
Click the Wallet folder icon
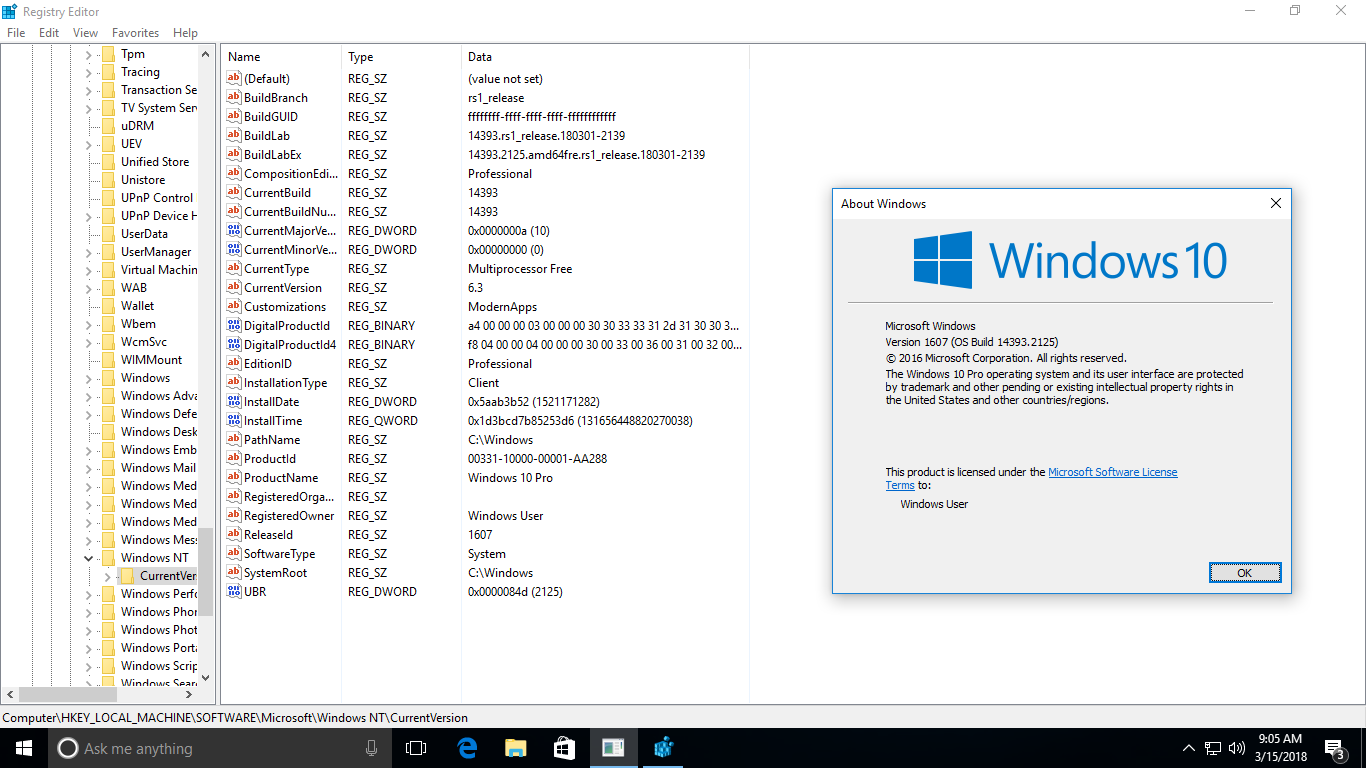coord(108,306)
